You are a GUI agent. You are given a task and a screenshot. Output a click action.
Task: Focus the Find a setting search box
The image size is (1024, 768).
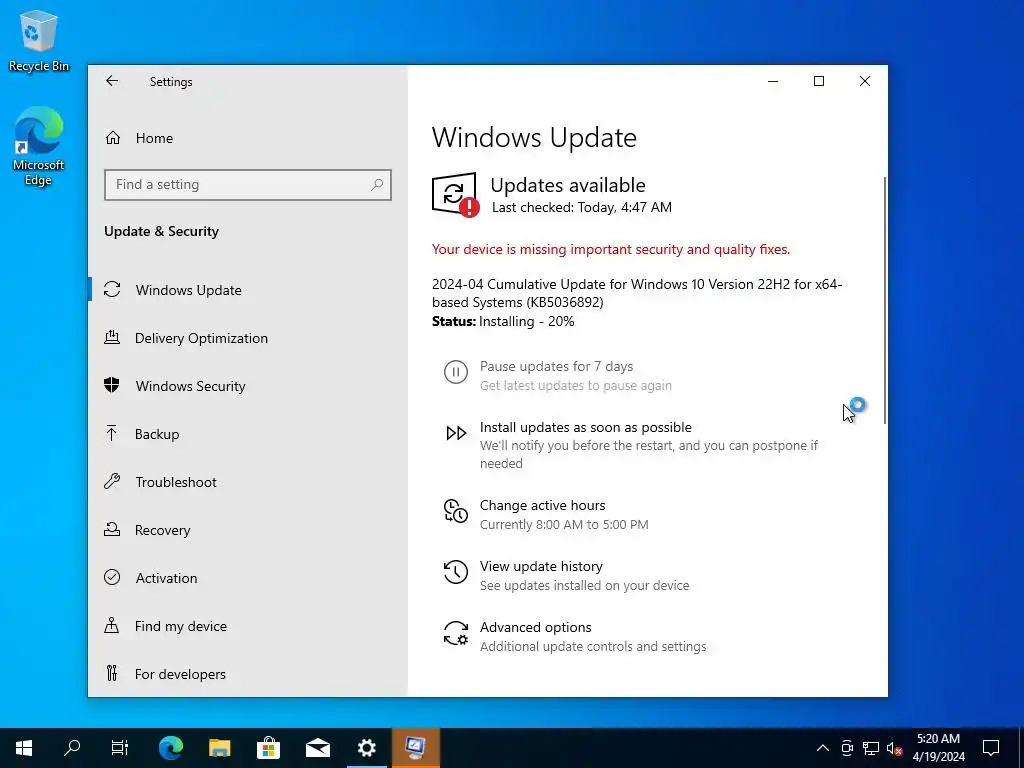tap(248, 185)
